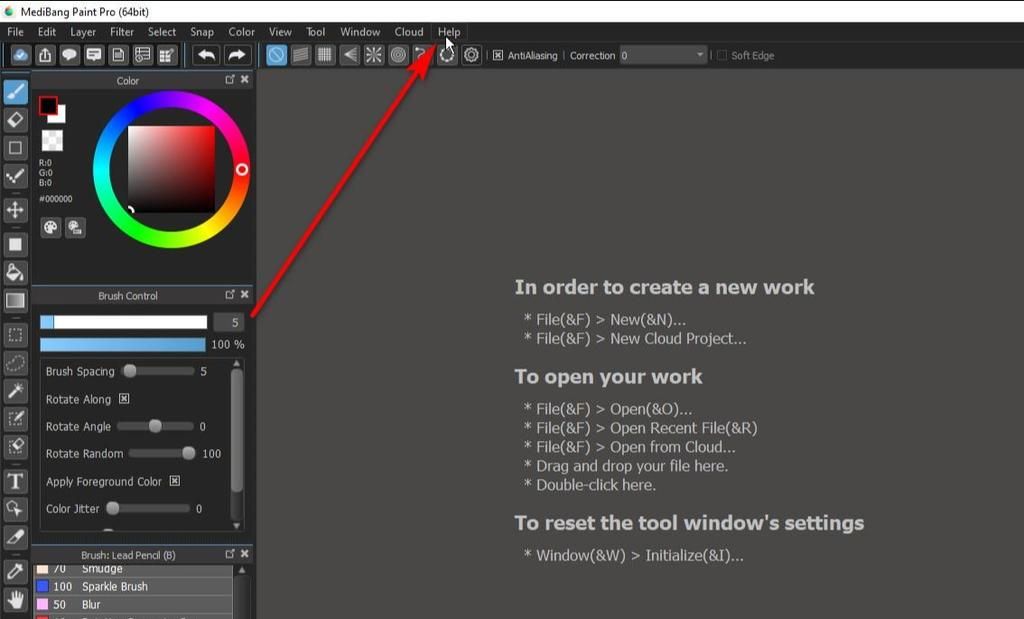Open the Filter menu

coord(121,32)
